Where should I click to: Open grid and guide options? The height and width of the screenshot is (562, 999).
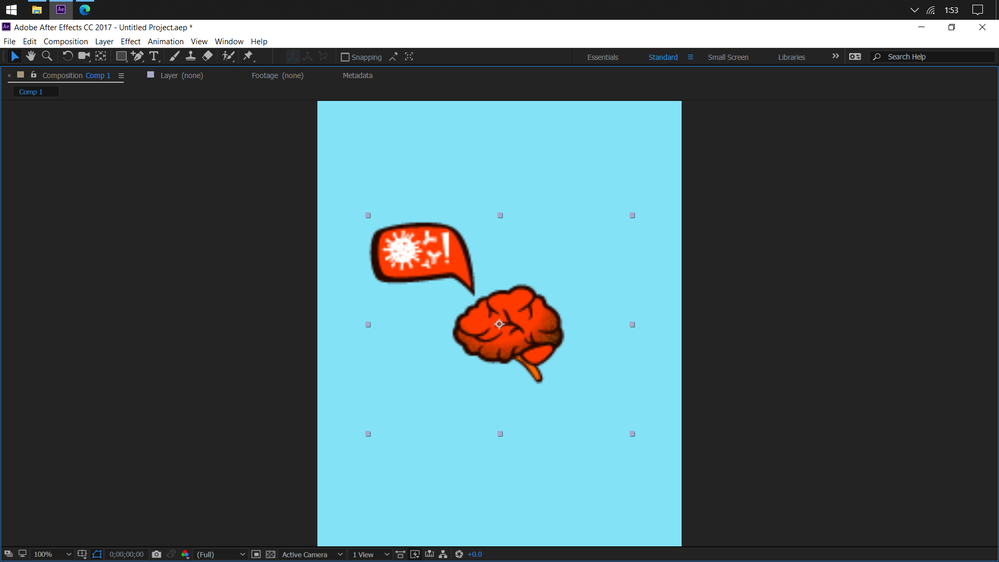point(82,554)
